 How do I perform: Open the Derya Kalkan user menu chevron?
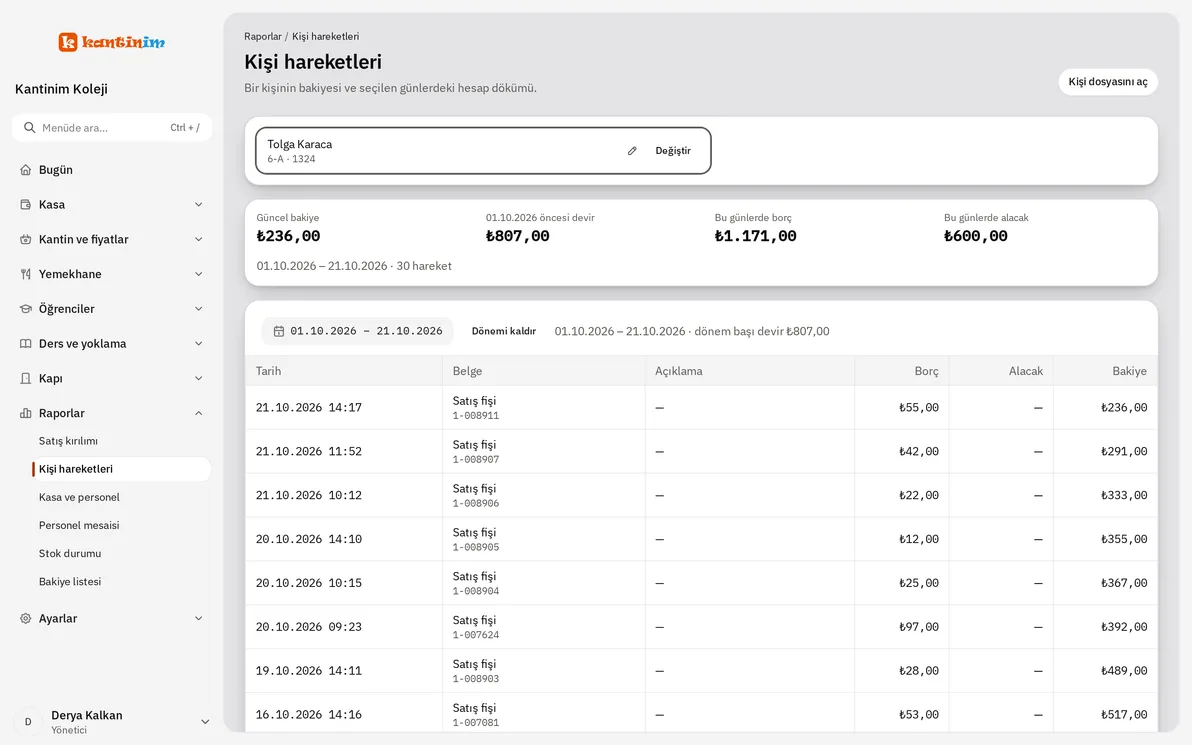(x=204, y=722)
